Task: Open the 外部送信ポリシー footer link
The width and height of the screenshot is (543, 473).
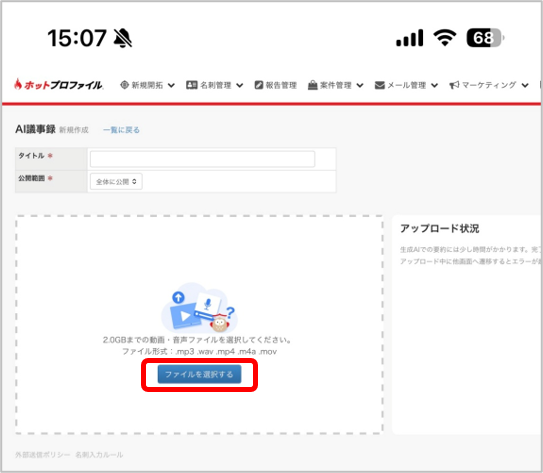Action: click(43, 455)
